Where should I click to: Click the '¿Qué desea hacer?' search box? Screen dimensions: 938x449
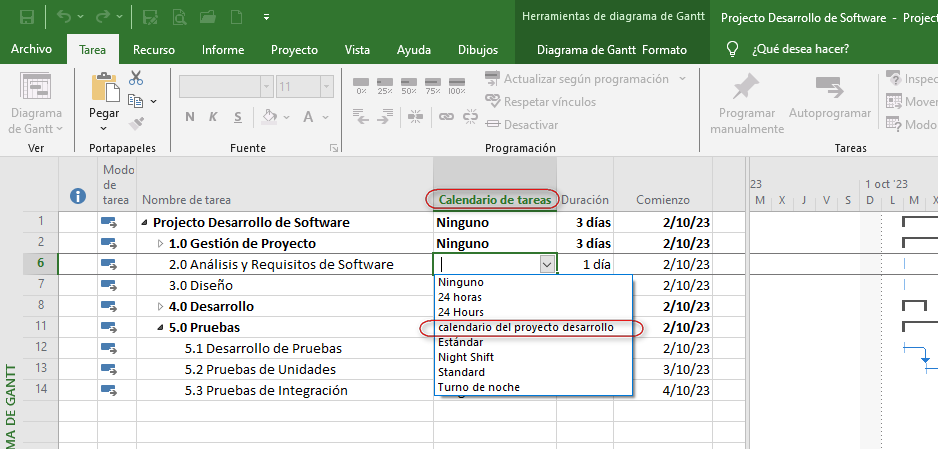800,49
